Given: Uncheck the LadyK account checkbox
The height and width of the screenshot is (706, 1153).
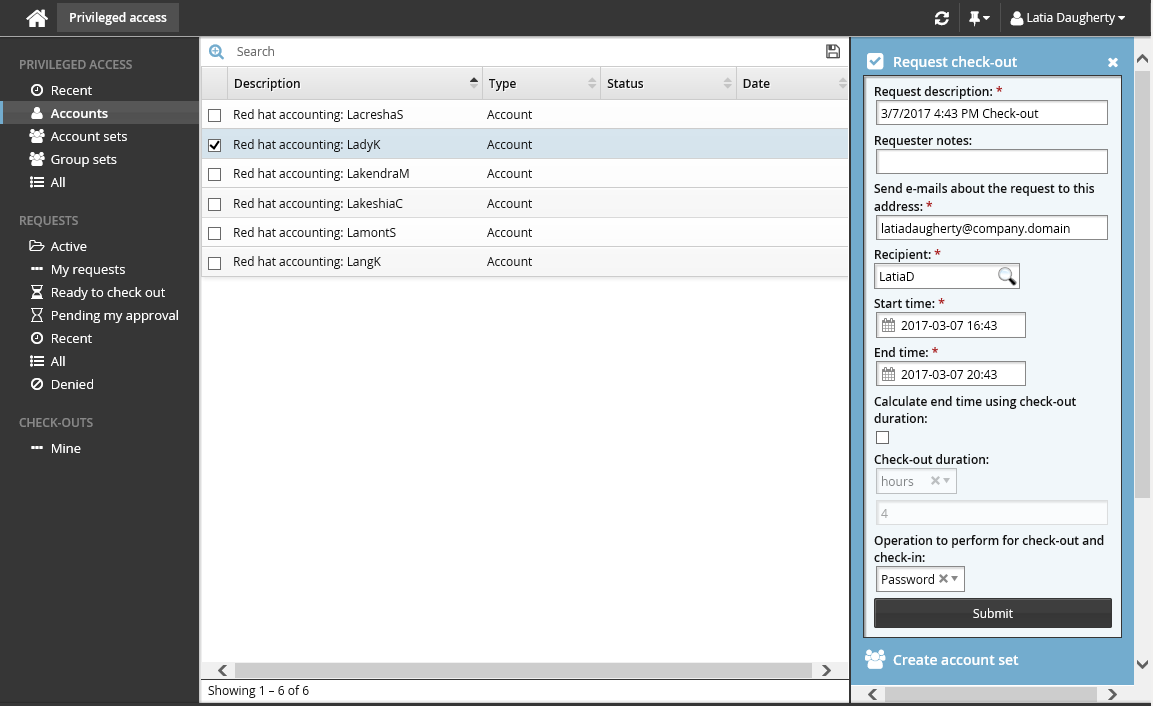Looking at the screenshot, I should 214,145.
